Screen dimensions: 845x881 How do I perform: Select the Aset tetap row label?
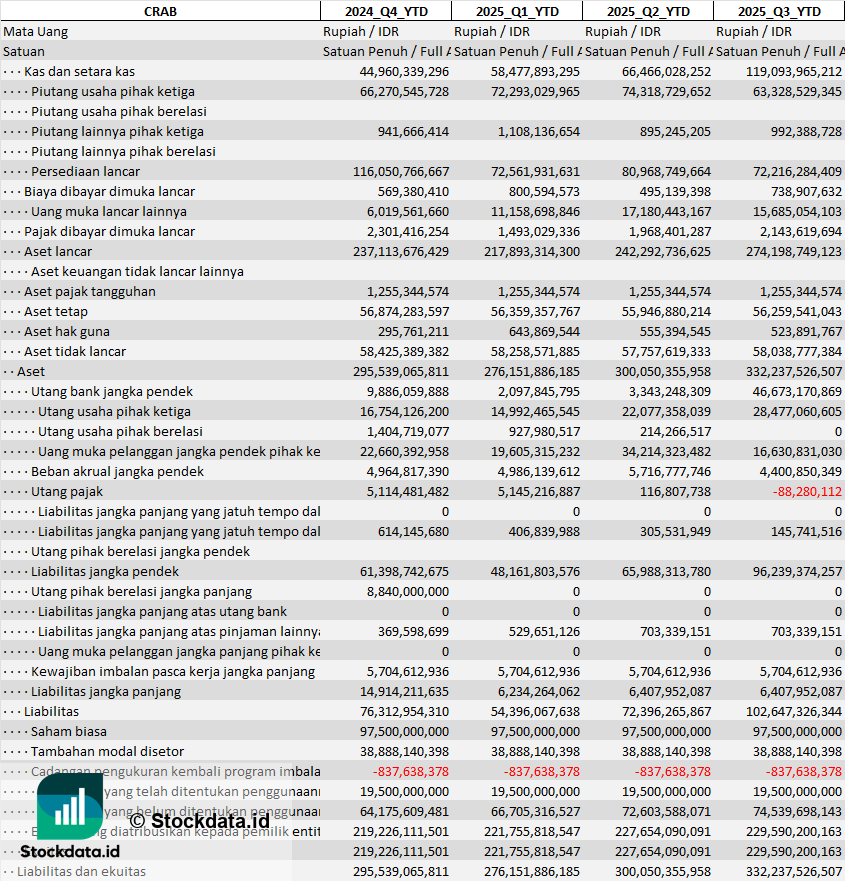56,311
